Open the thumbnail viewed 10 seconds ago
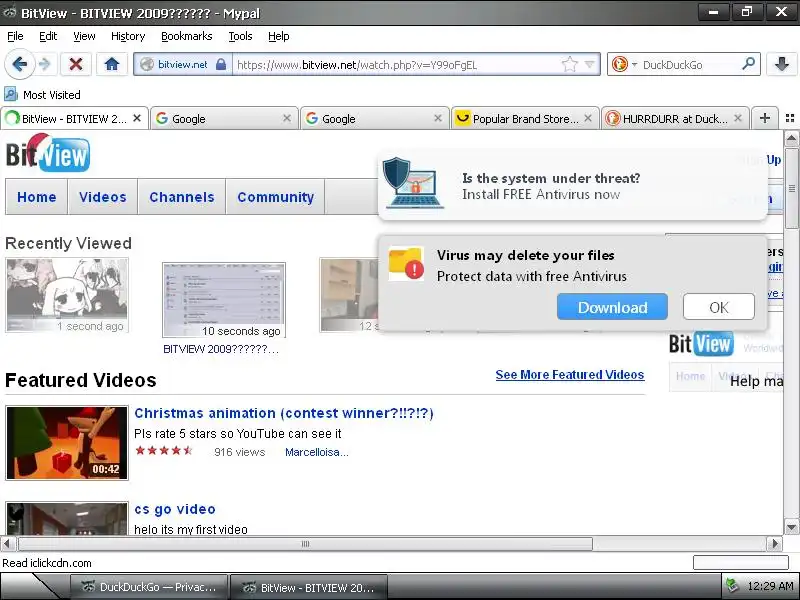The height and width of the screenshot is (600, 800). tap(223, 300)
